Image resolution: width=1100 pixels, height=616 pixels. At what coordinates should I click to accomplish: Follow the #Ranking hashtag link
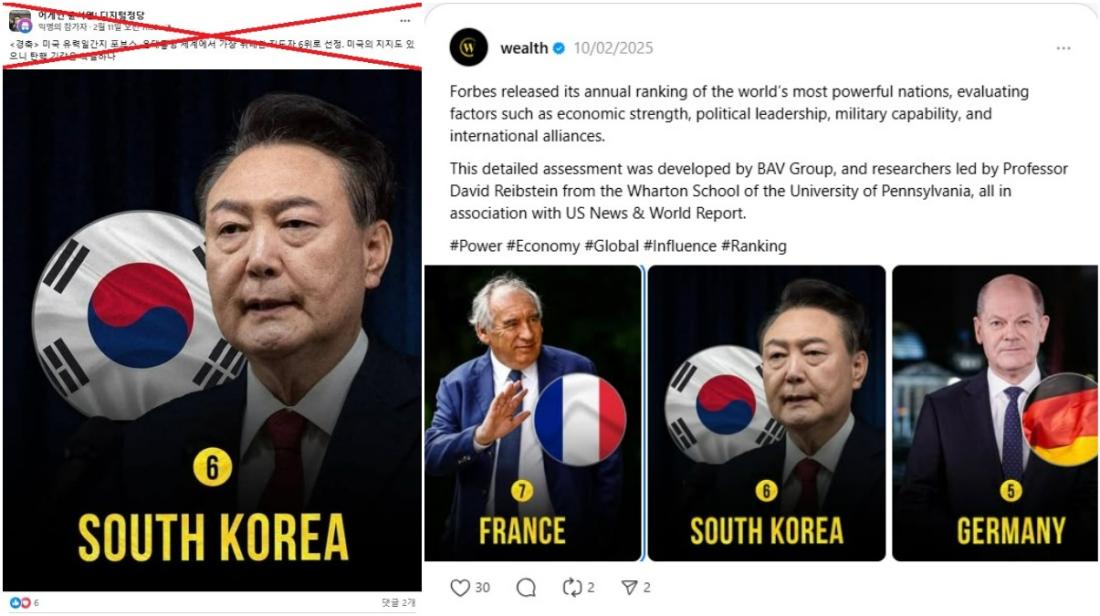point(753,246)
